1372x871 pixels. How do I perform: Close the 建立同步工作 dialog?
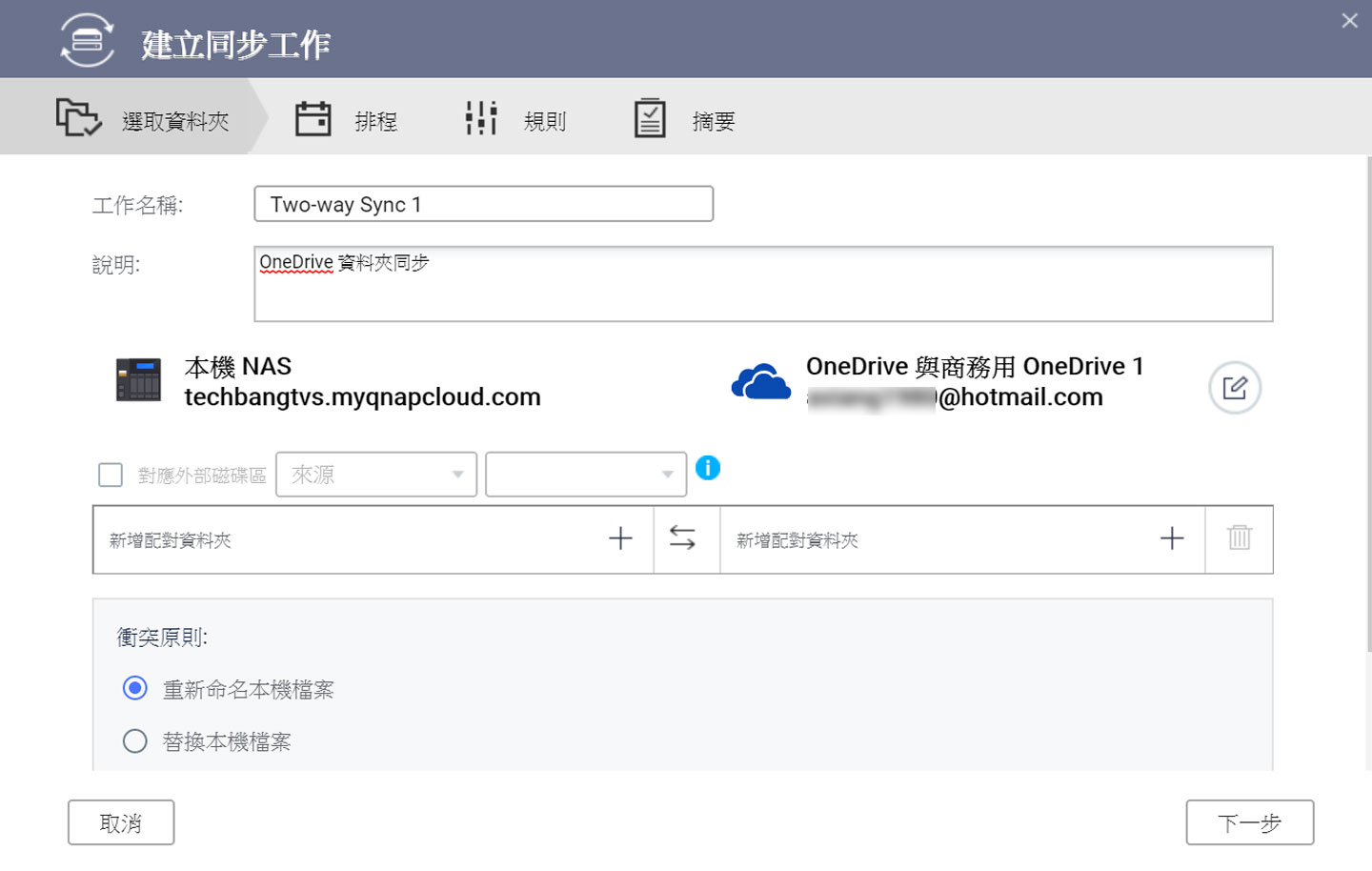point(1349,20)
